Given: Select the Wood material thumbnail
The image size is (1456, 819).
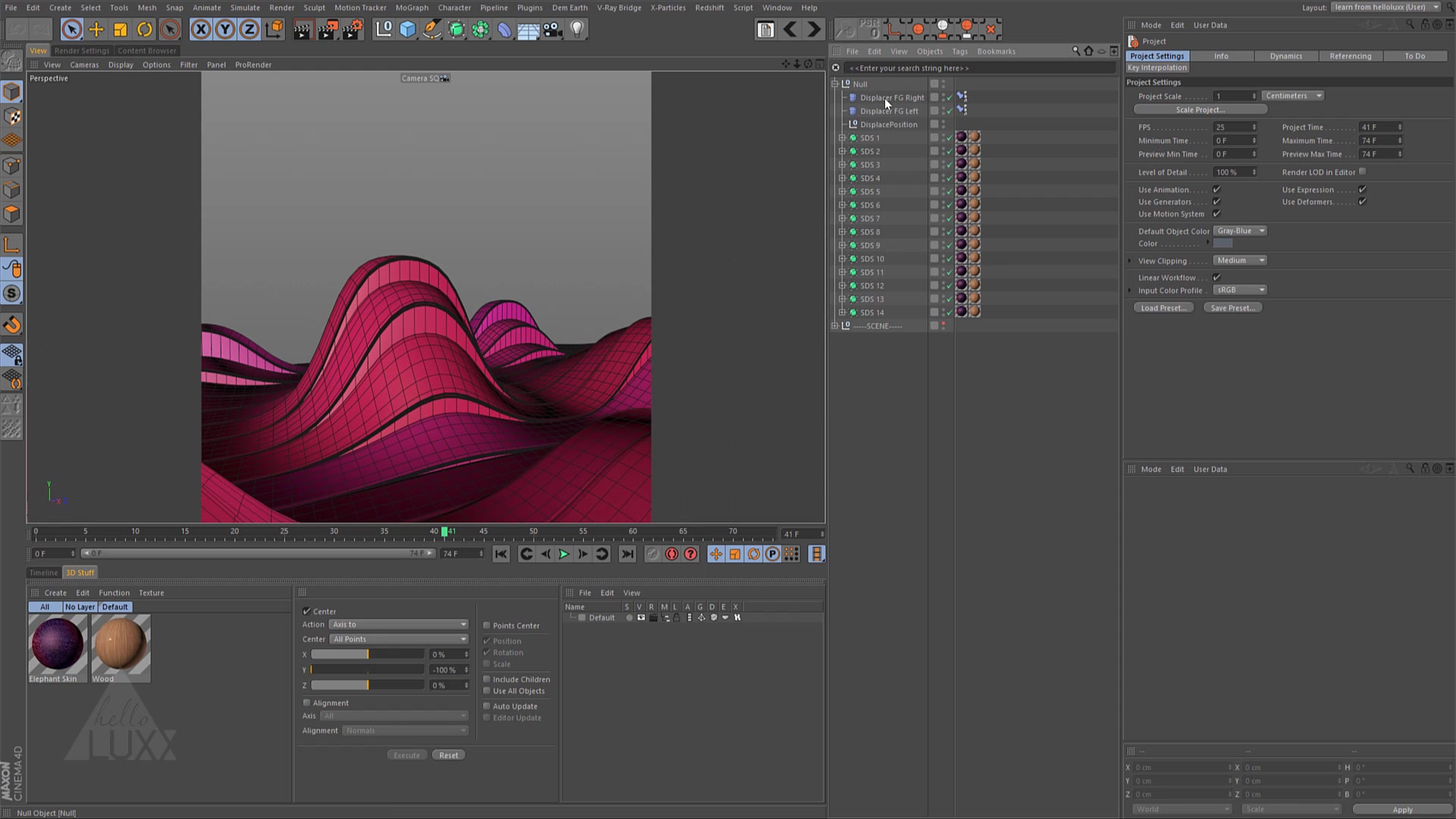Looking at the screenshot, I should click(120, 645).
